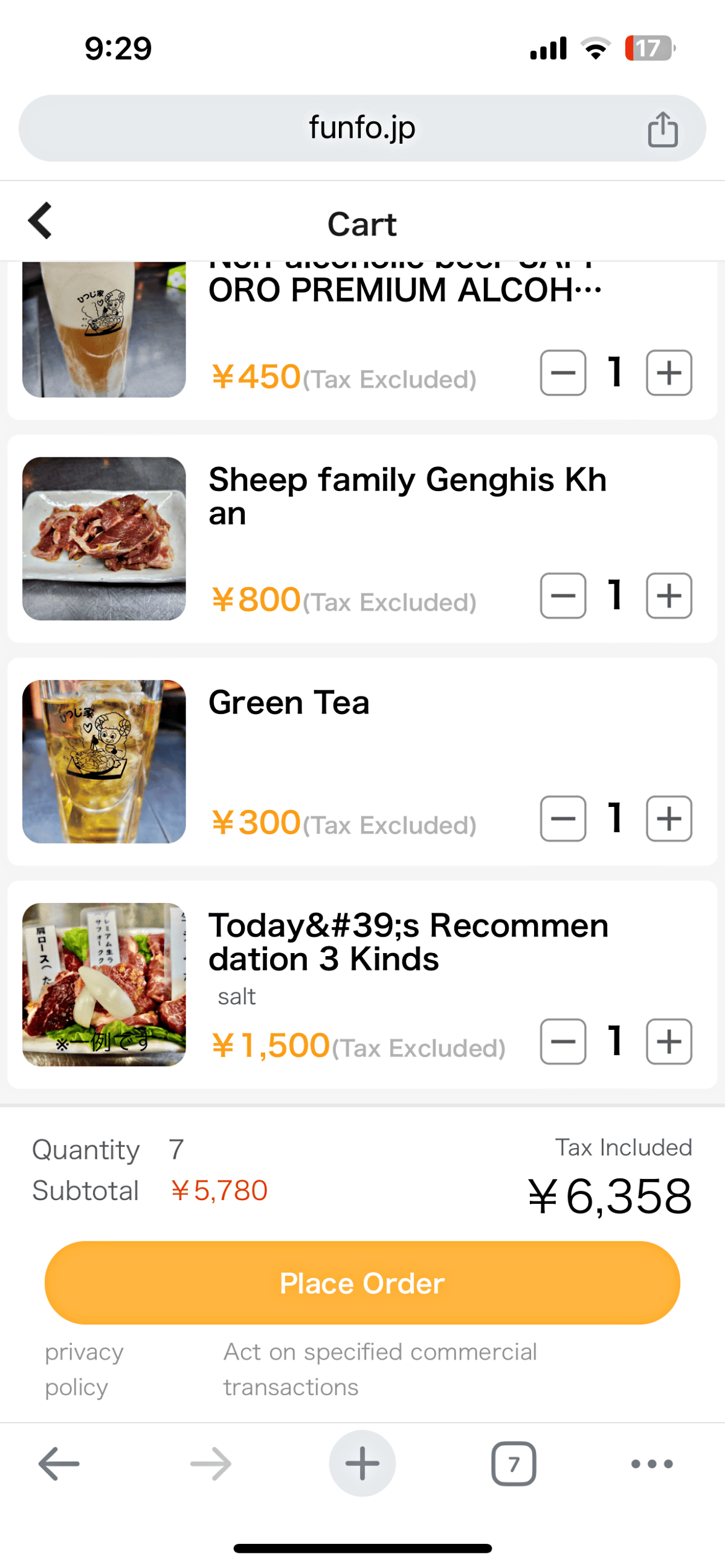Open the privacy policy link

pos(84,1369)
